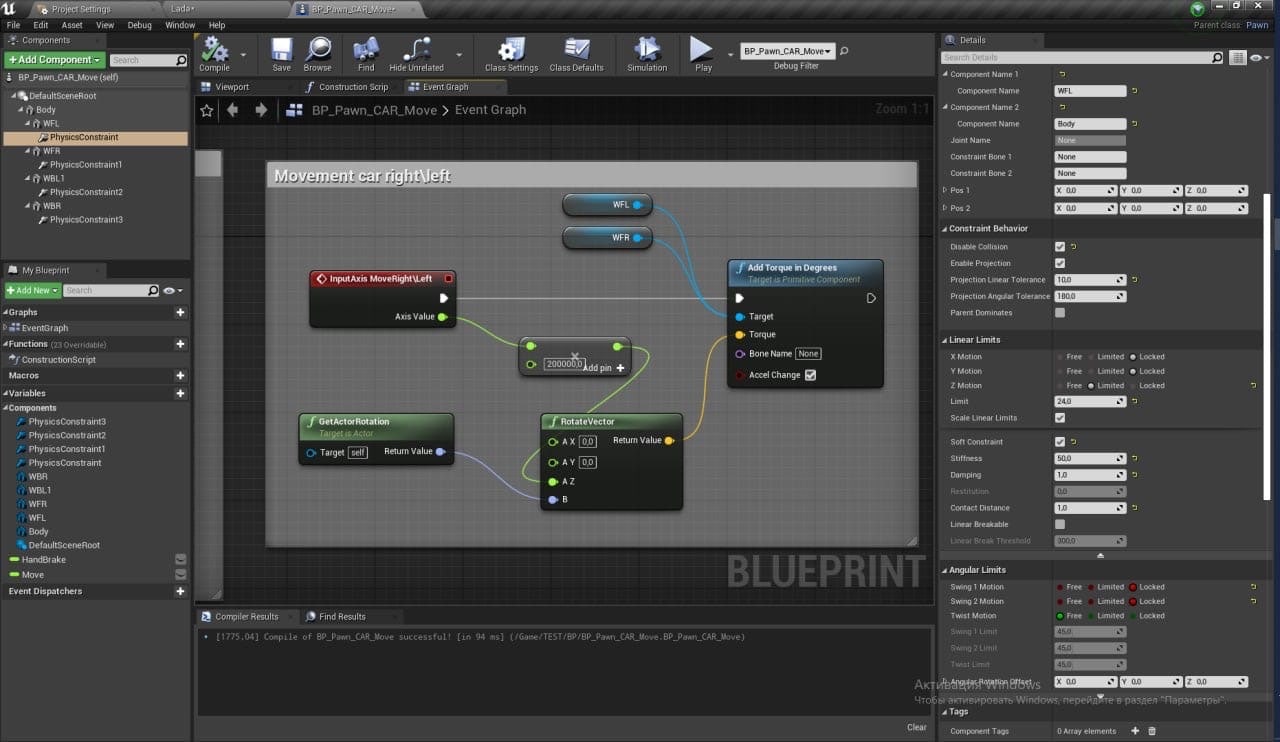
Task: Add a new Function with plus icon
Action: (x=180, y=344)
